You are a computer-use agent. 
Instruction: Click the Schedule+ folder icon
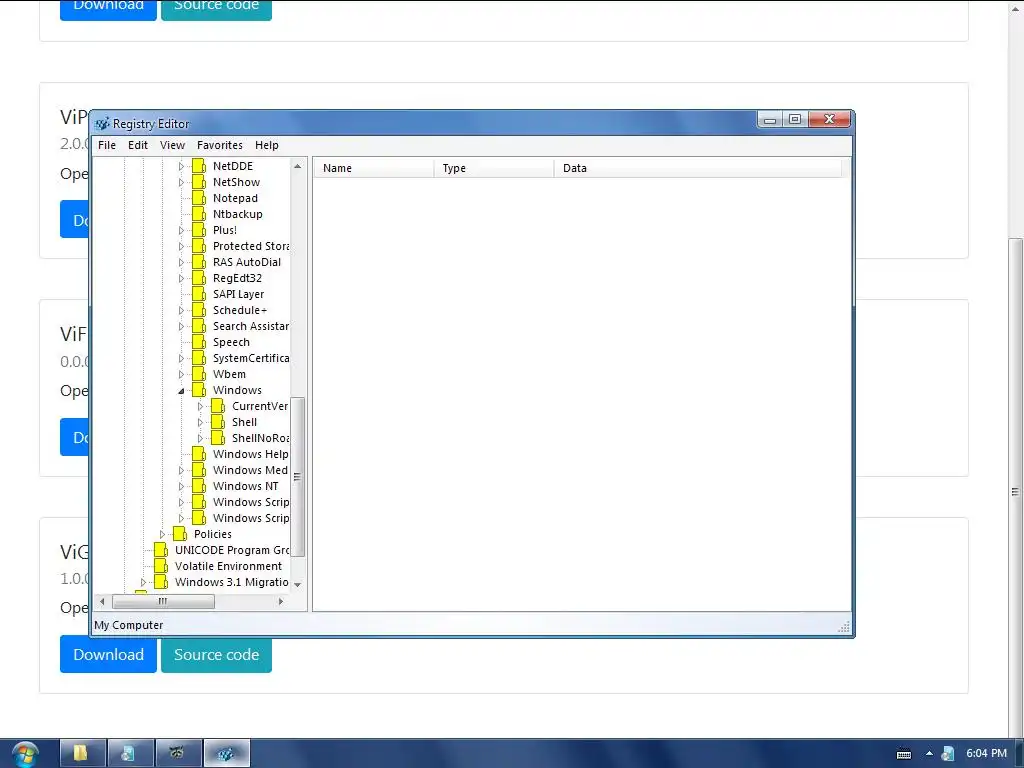199,310
